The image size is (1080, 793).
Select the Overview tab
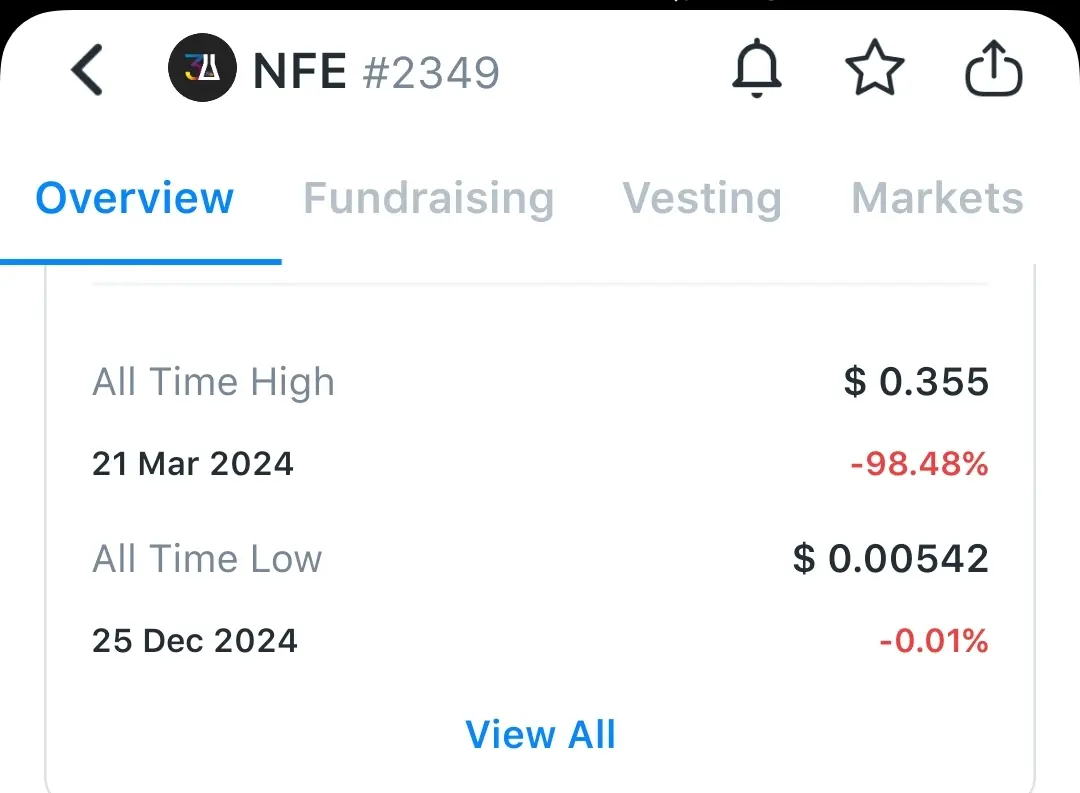[135, 198]
